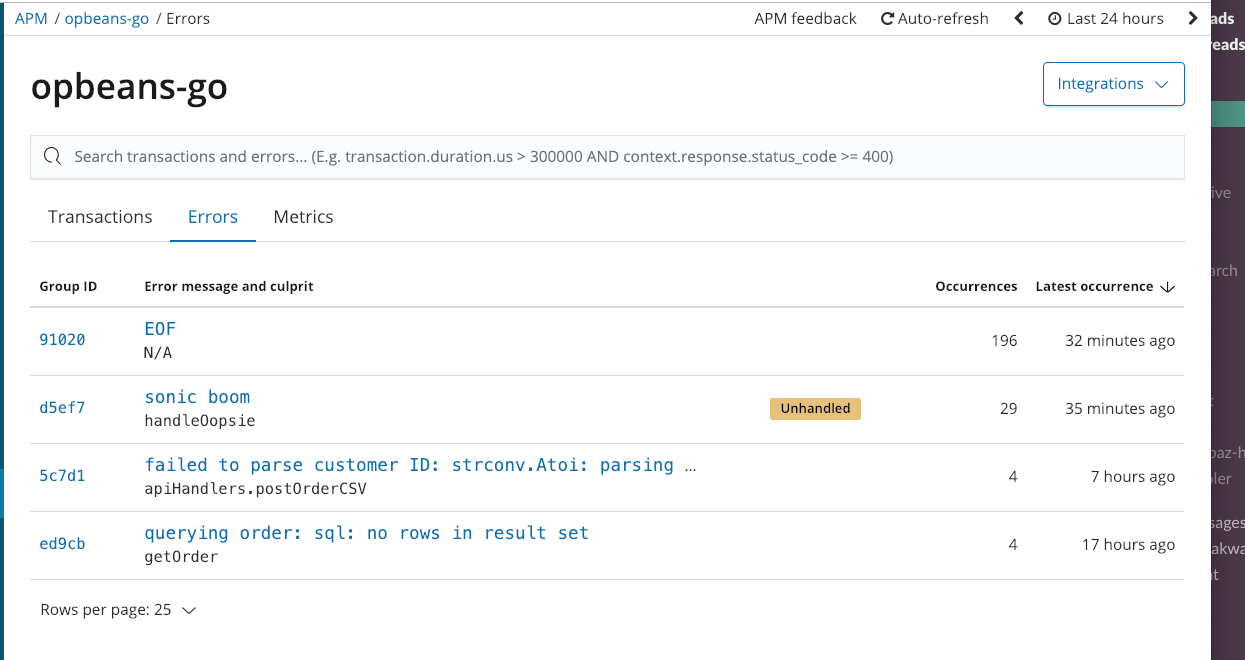Open error group ID 5c7d1
The height and width of the screenshot is (660, 1245).
click(x=62, y=476)
